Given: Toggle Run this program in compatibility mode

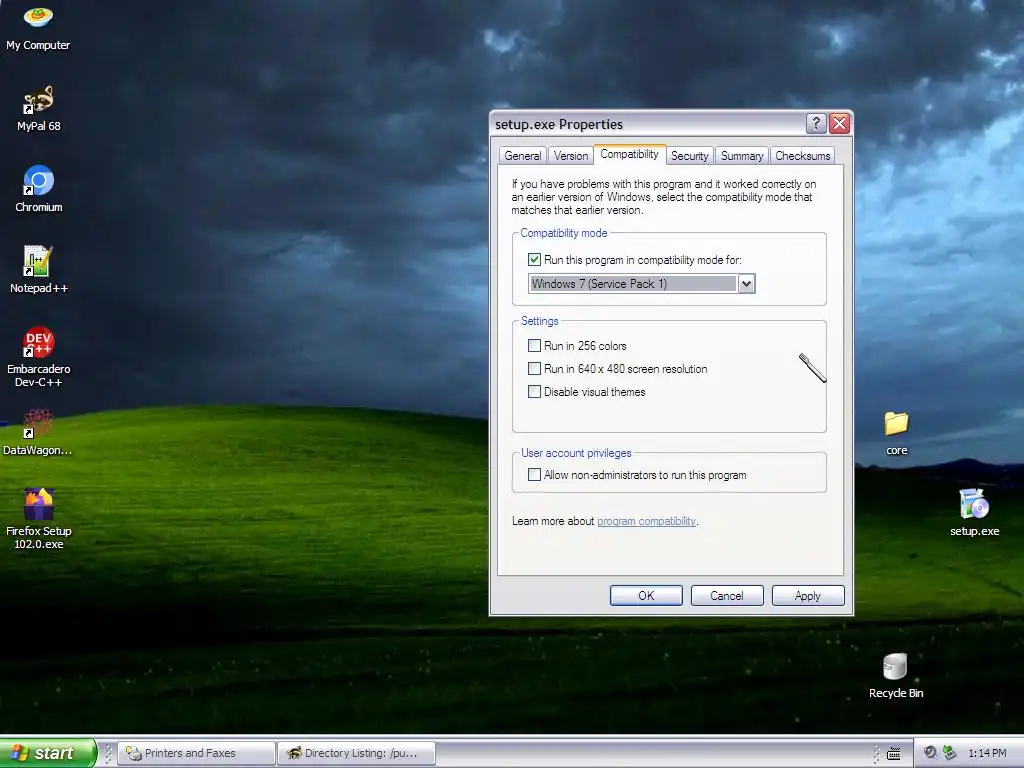Looking at the screenshot, I should (x=534, y=260).
